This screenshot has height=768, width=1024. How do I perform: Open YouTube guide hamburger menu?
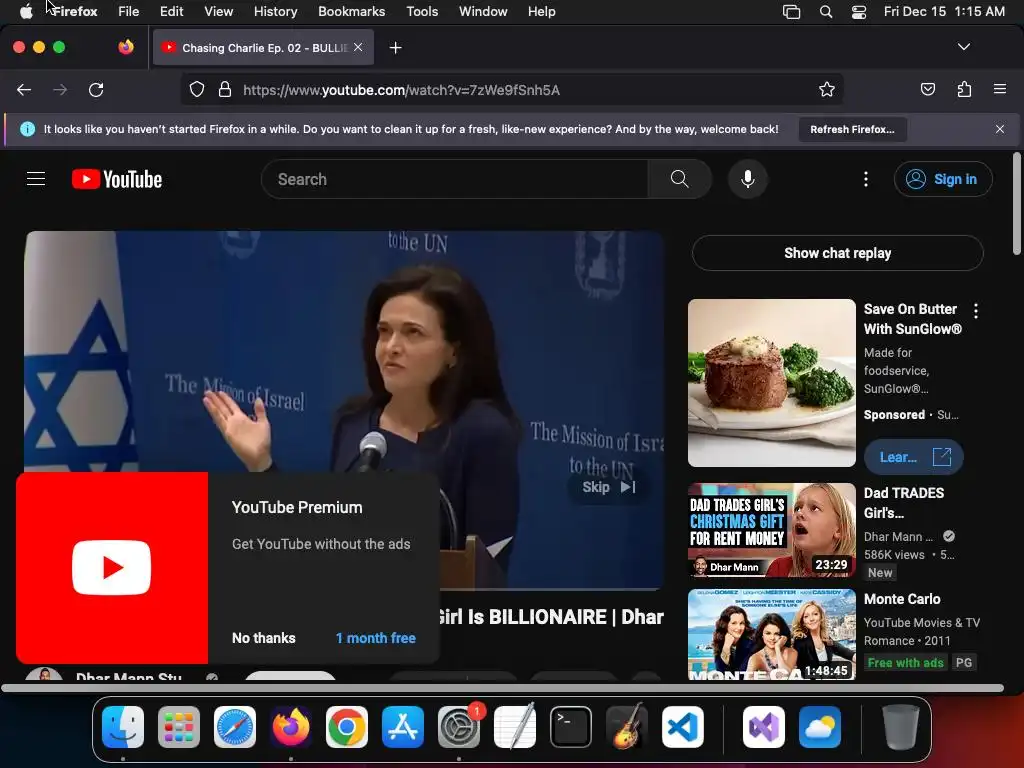36,179
